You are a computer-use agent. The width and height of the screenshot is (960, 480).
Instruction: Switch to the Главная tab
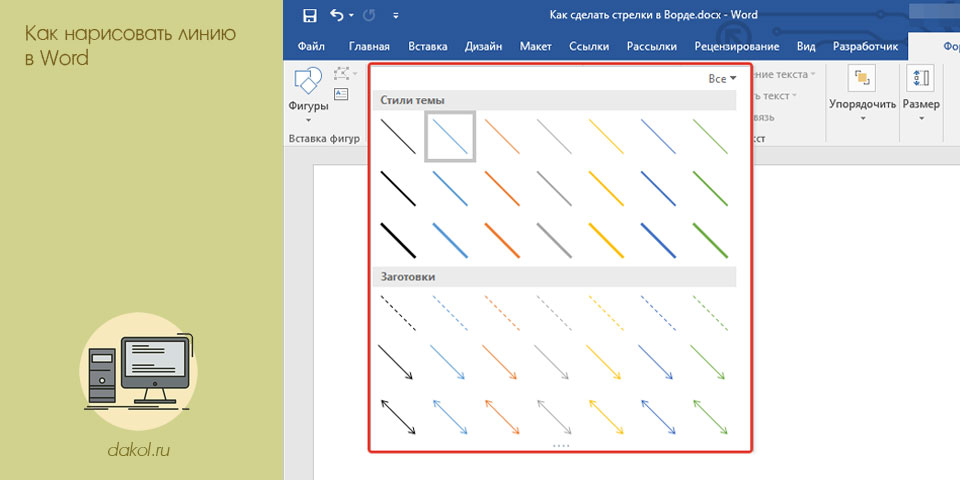[x=369, y=47]
